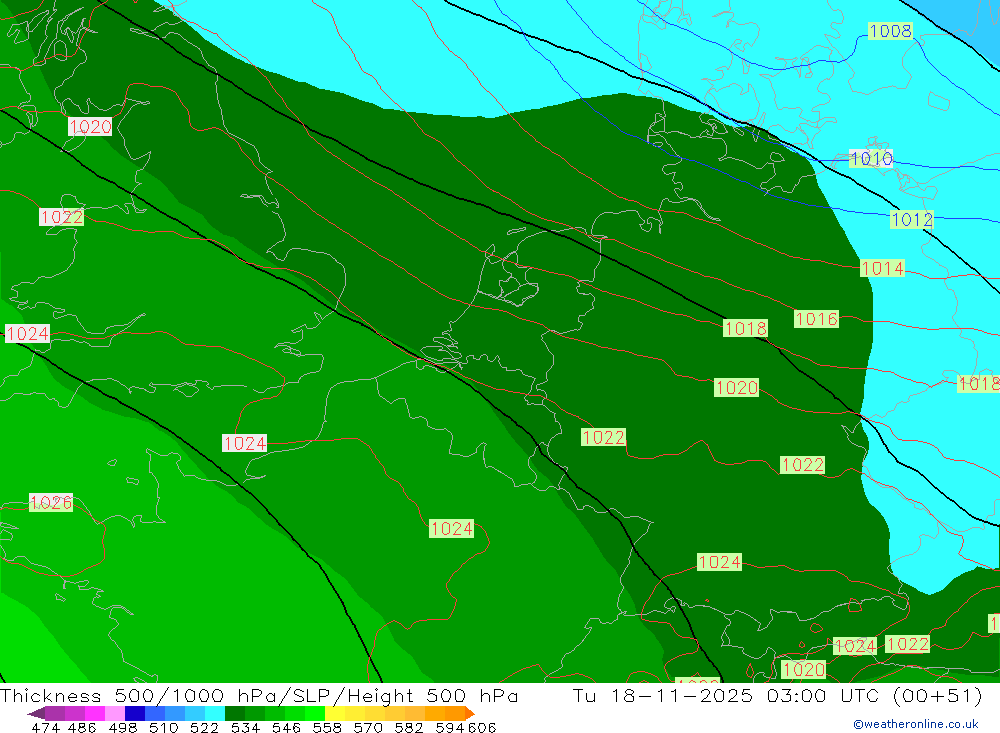Click the 1018 label beside 1016
The width and height of the screenshot is (1000, 733).
pyautogui.click(x=746, y=329)
